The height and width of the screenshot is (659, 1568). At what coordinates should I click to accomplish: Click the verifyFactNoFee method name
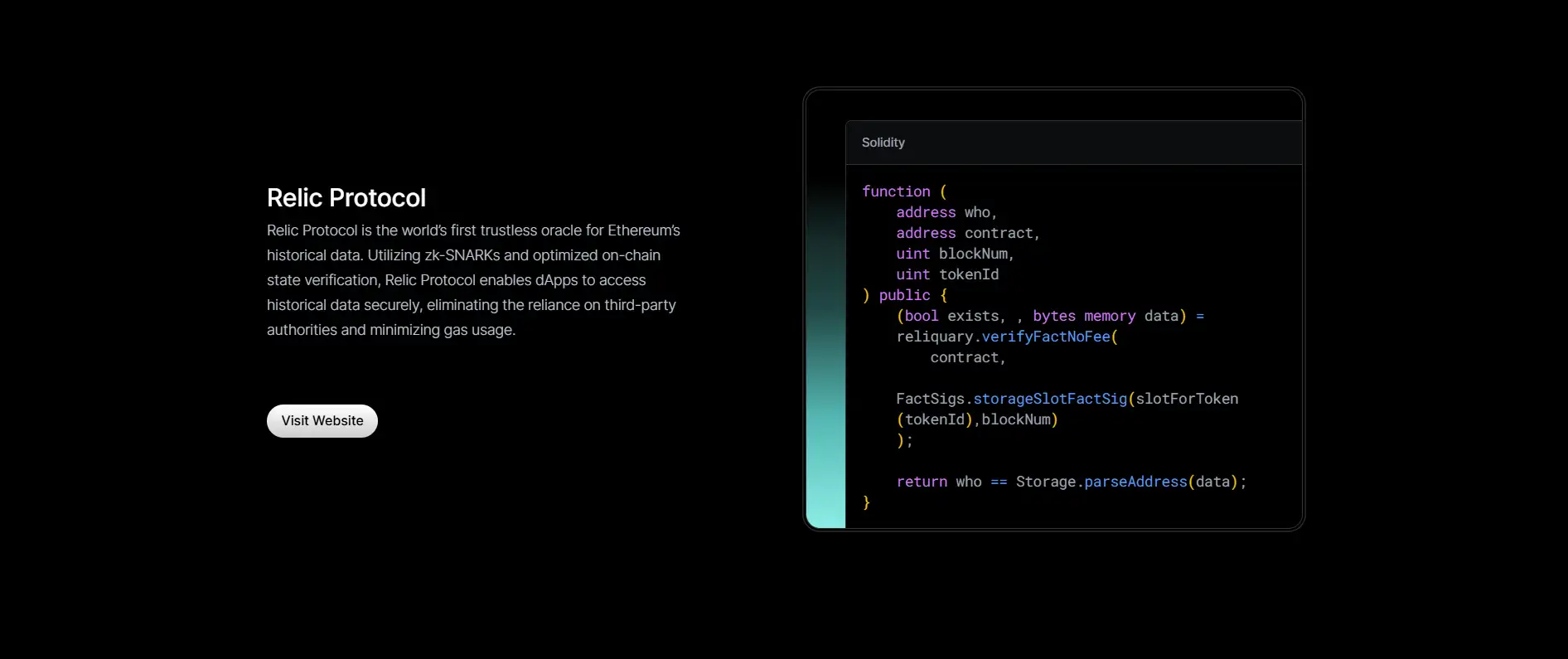pos(1045,337)
